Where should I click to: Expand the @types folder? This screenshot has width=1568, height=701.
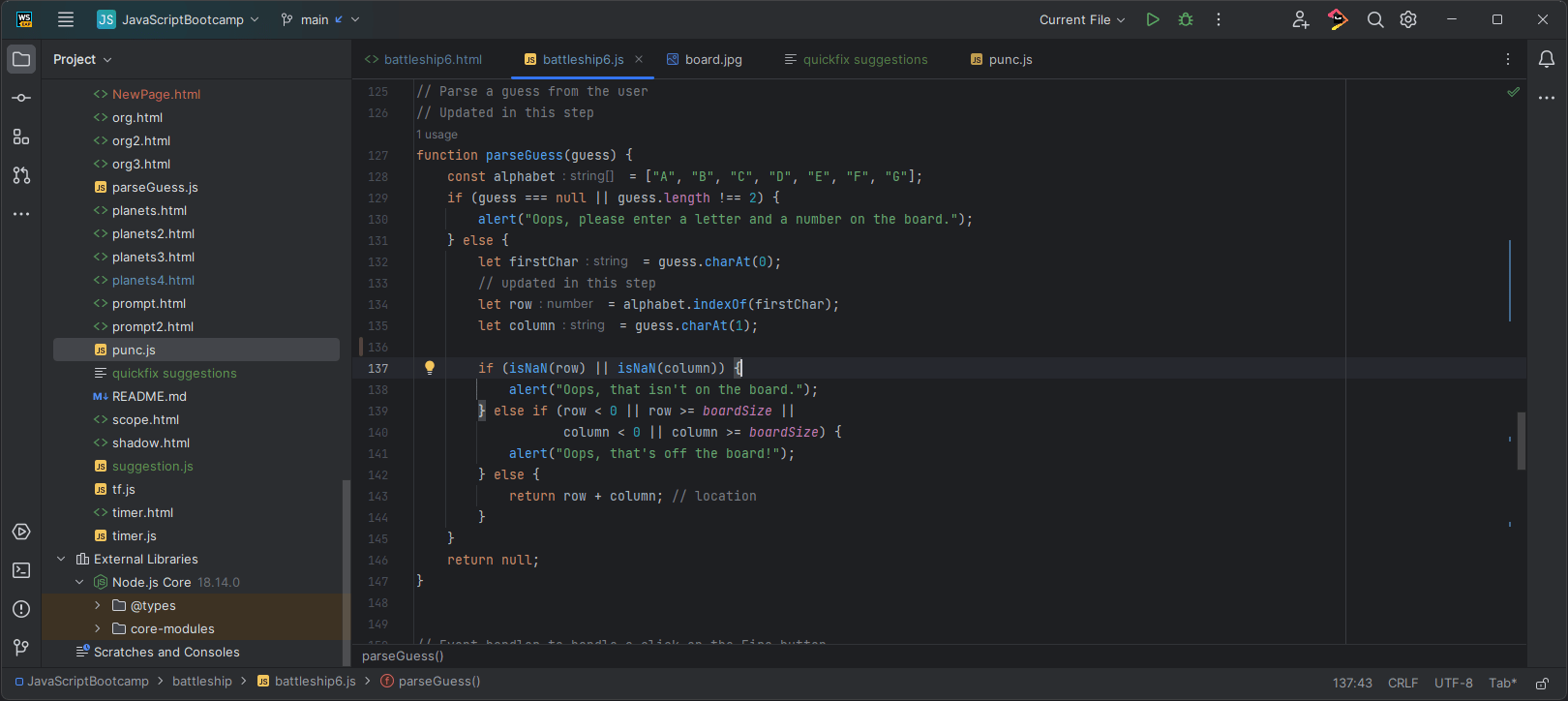tap(98, 605)
